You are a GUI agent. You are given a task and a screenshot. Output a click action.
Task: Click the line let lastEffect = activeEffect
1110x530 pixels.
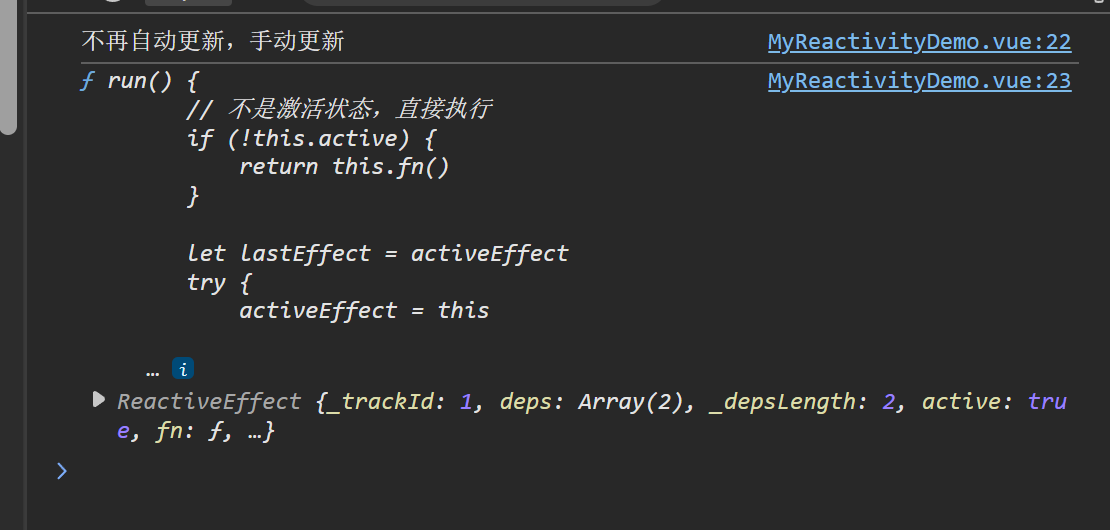coord(377,253)
